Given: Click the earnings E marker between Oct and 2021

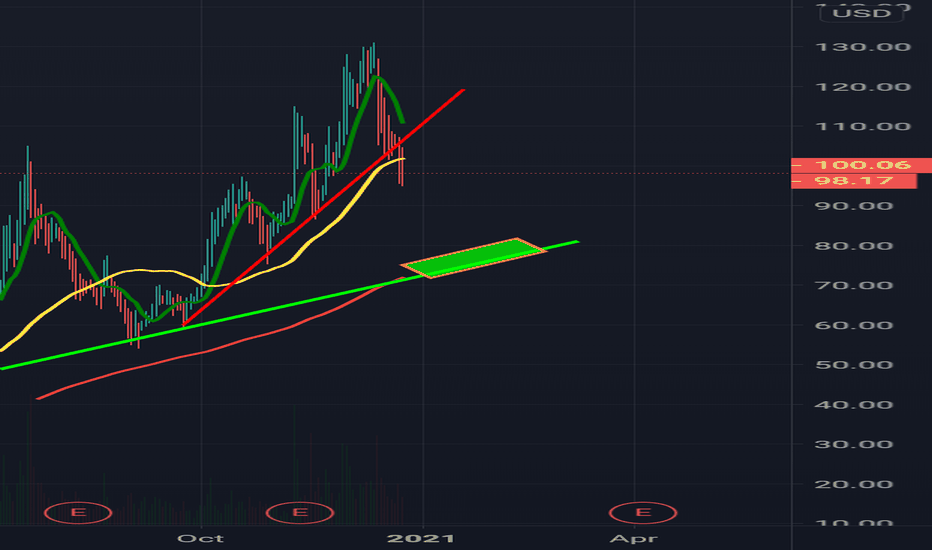Looking at the screenshot, I should point(300,513).
